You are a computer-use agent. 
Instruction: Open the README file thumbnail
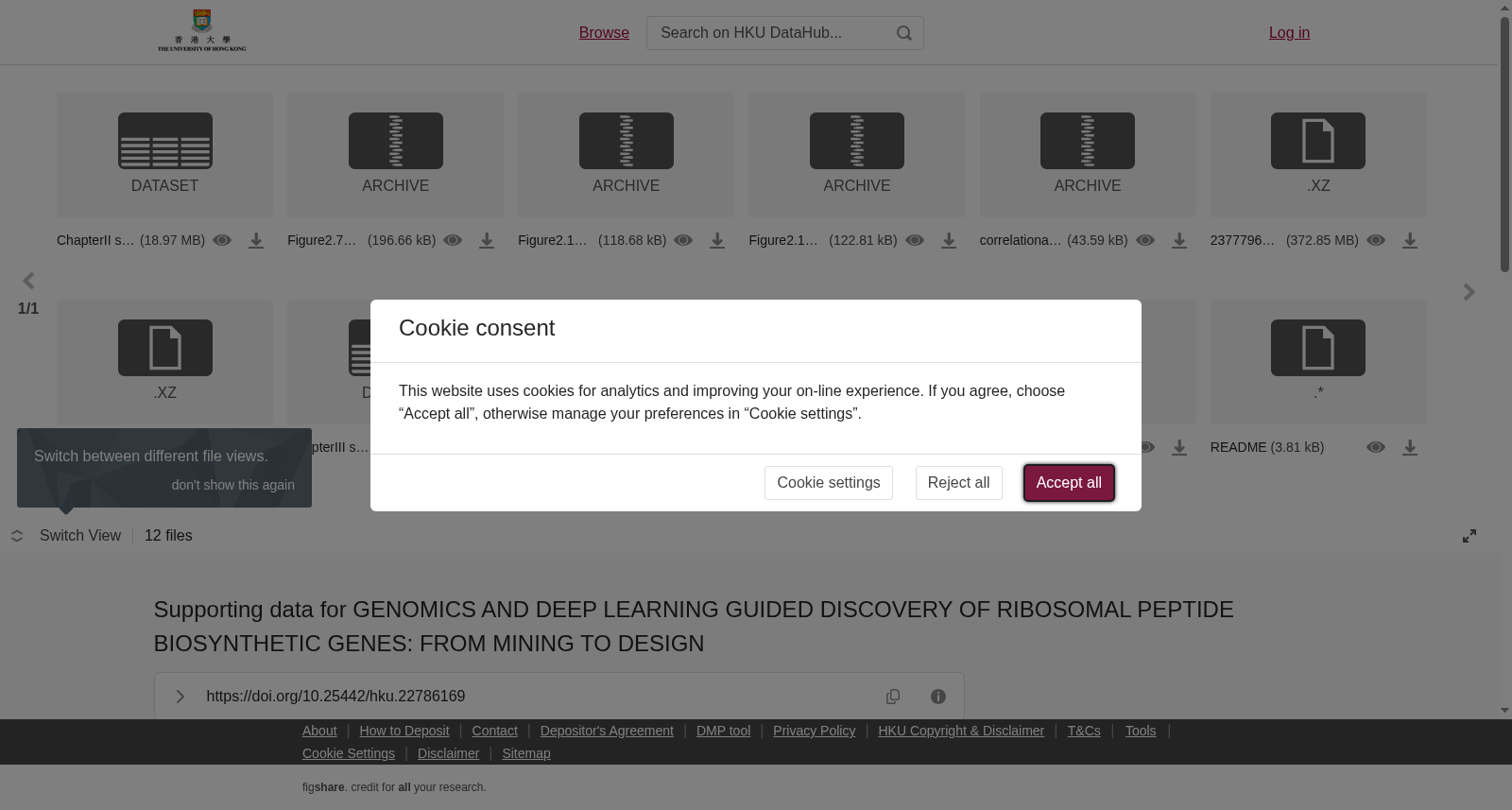tap(1318, 362)
